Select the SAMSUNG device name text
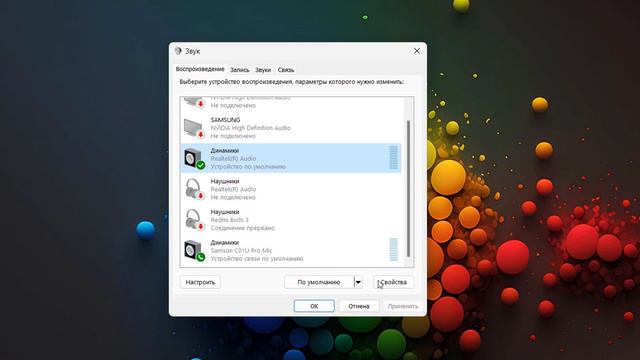Screen dimensions: 640x360 pyautogui.click(x=225, y=120)
